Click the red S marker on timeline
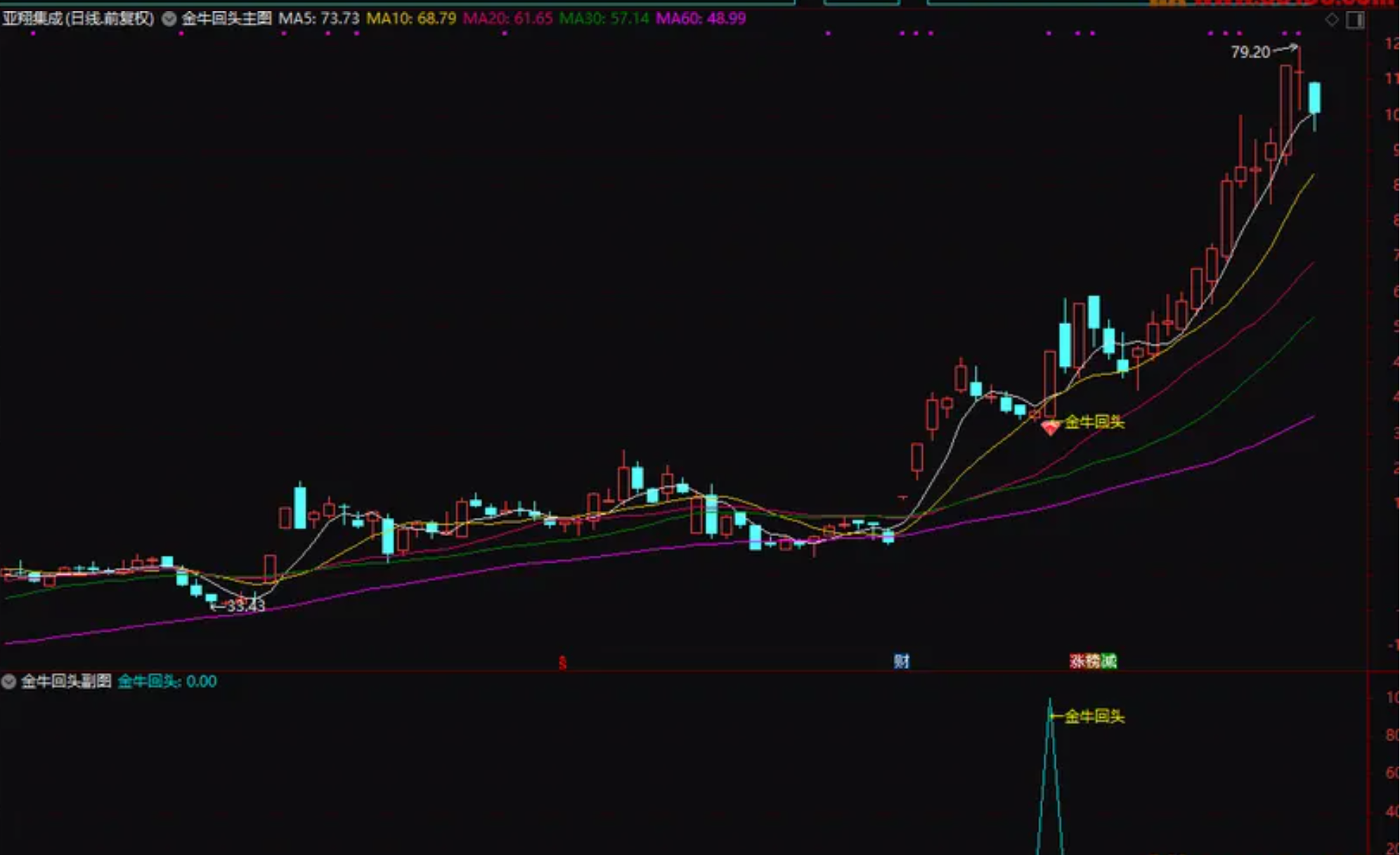This screenshot has width=1400, height=855. pos(562,663)
